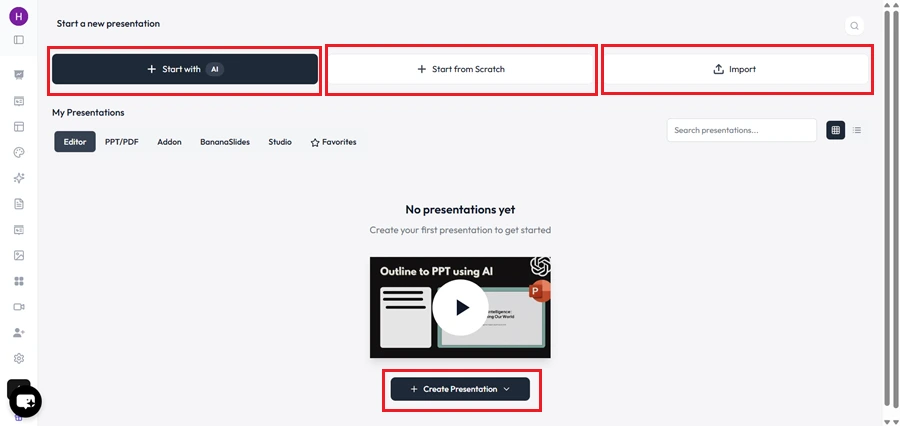
Task: Select the PPT/PDF tab
Action: click(122, 142)
